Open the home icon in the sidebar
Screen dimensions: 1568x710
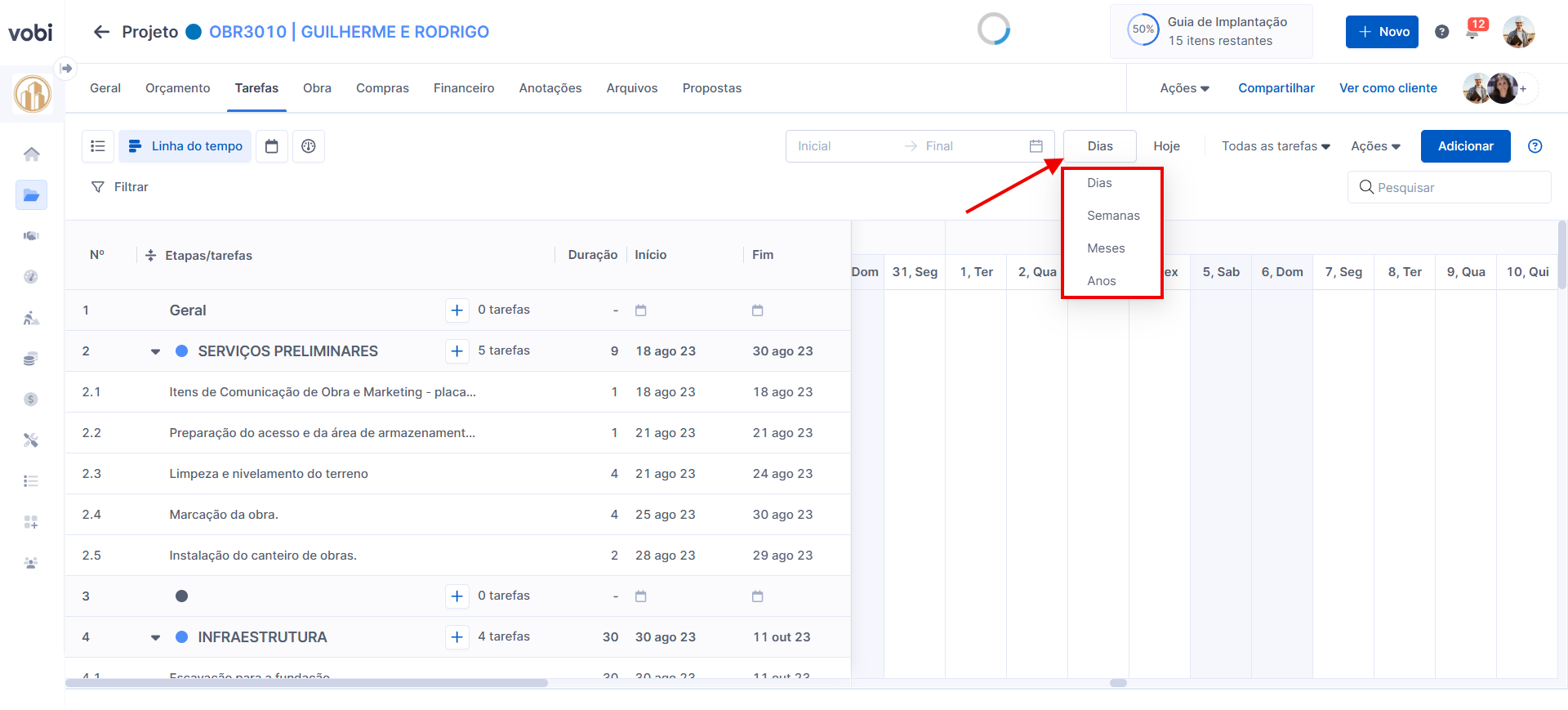tap(31, 154)
